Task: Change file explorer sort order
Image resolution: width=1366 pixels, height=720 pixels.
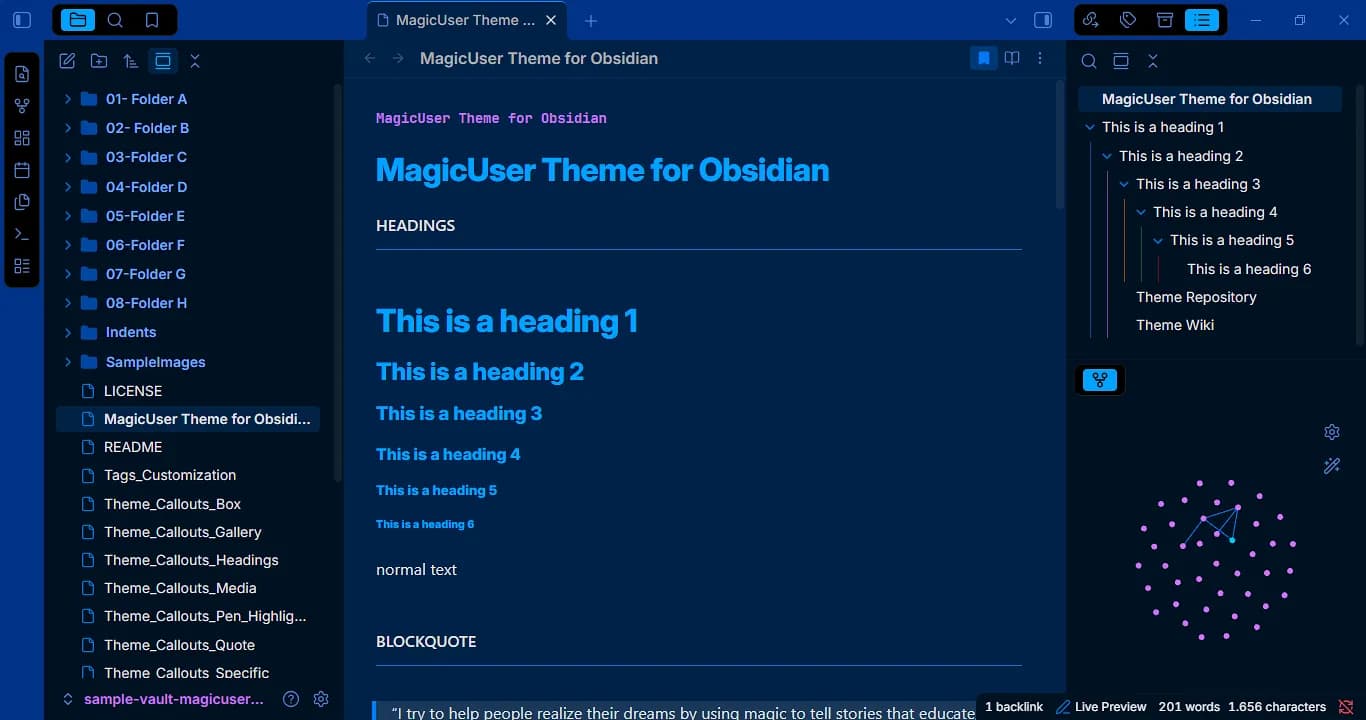Action: point(131,61)
